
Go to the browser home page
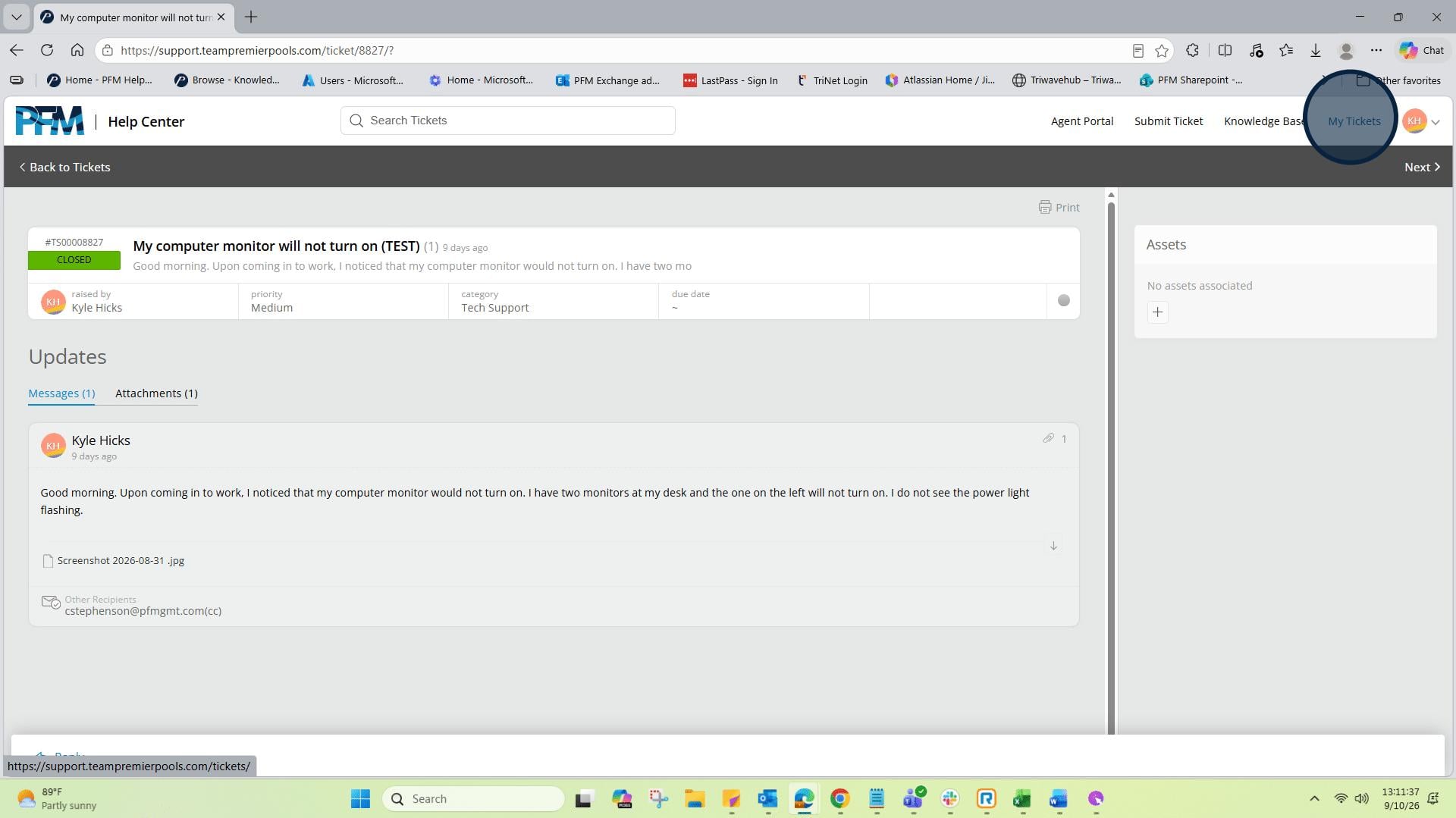(x=77, y=50)
